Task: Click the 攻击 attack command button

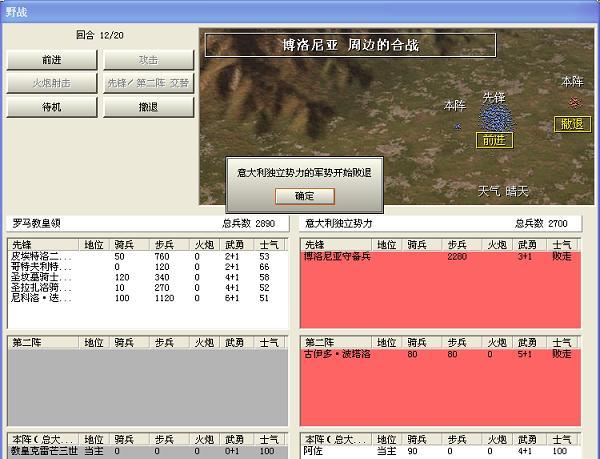Action: (147, 60)
